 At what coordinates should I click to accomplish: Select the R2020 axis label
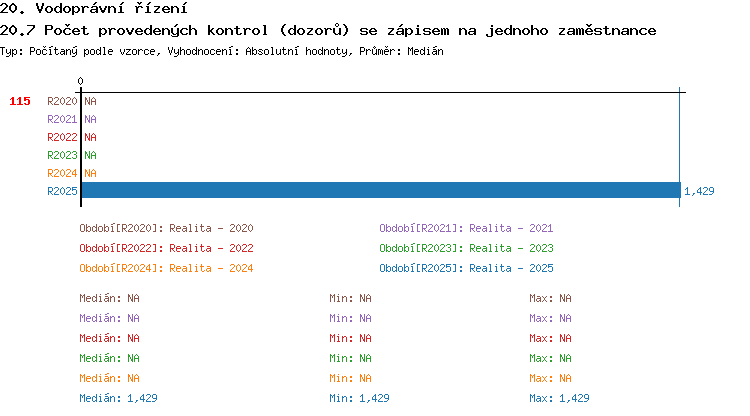point(62,101)
